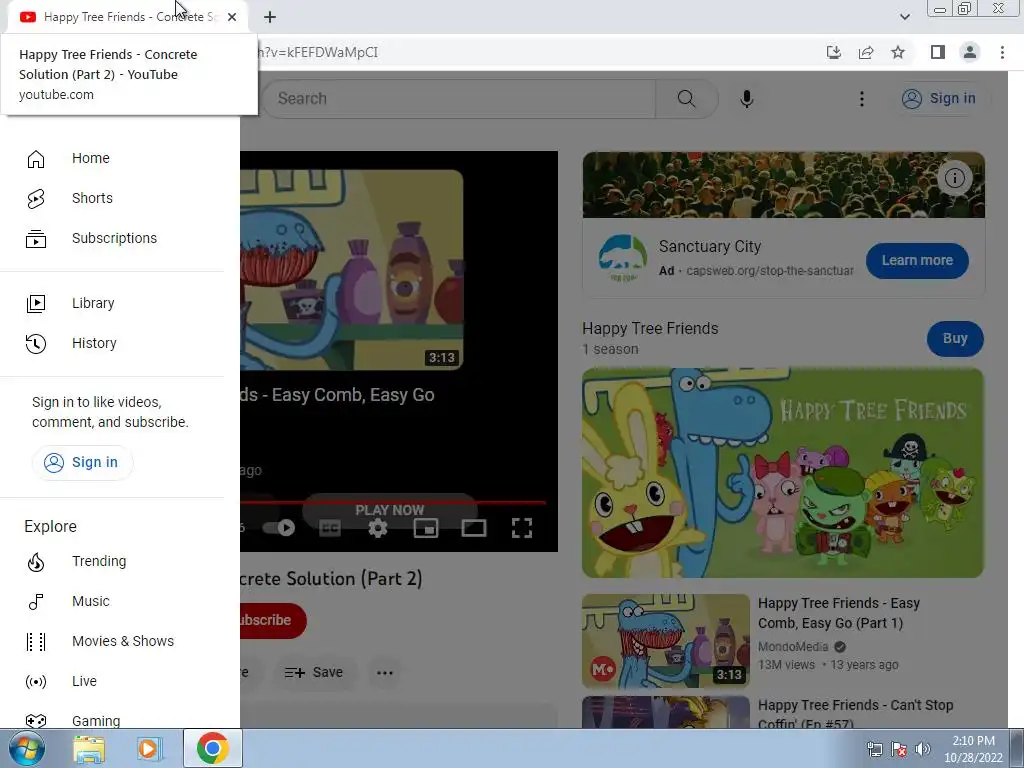Open Easy Comb, Easy Go (Part 1) thumbnail
1024x768 pixels.
coord(666,641)
